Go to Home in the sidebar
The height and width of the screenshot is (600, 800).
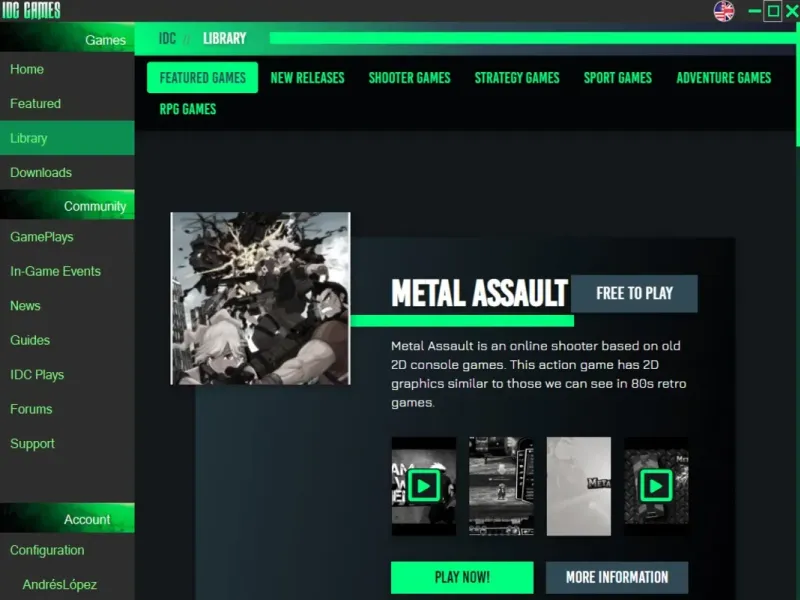click(x=67, y=69)
